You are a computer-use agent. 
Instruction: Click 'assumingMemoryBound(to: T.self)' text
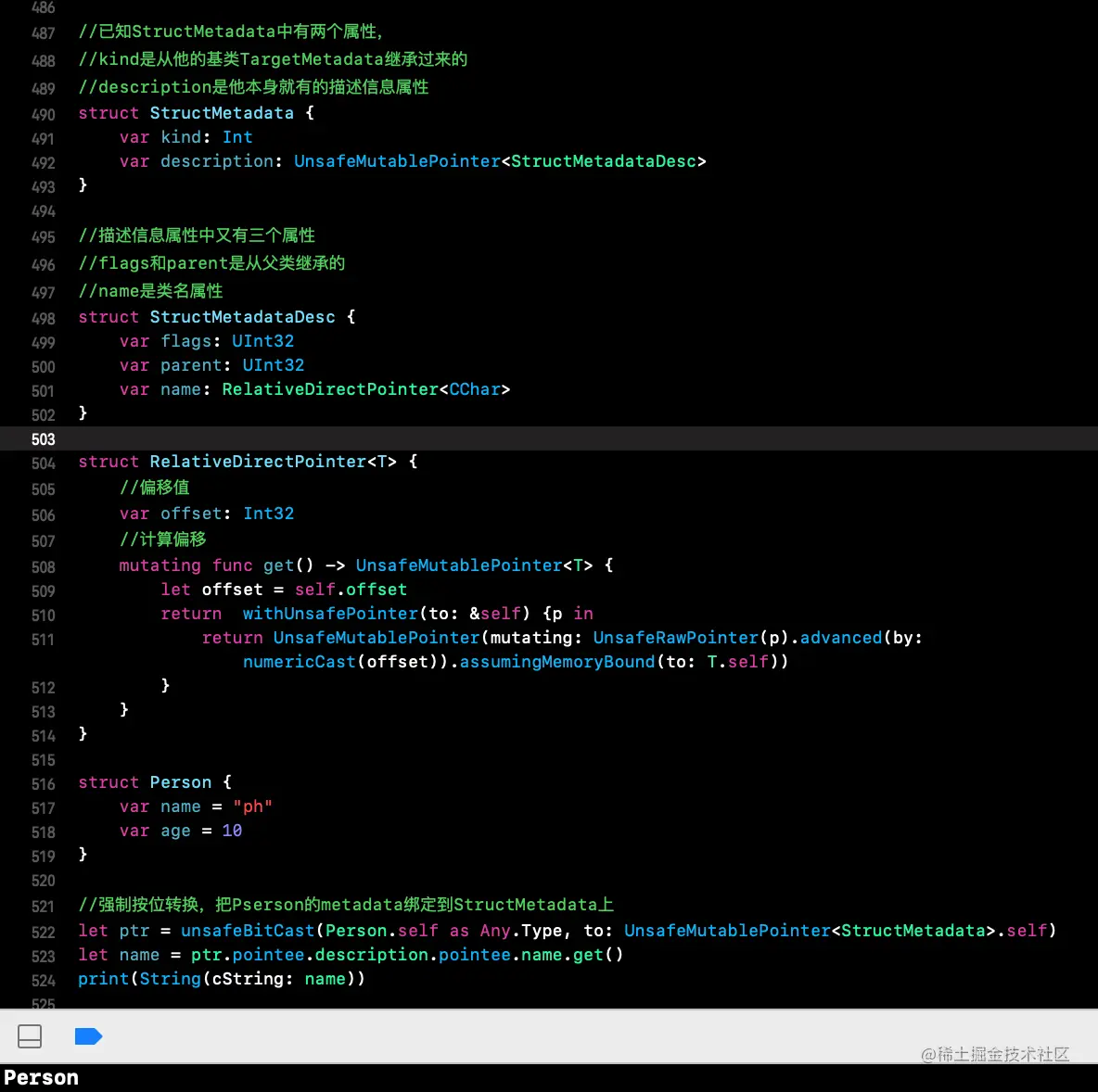tap(619, 662)
